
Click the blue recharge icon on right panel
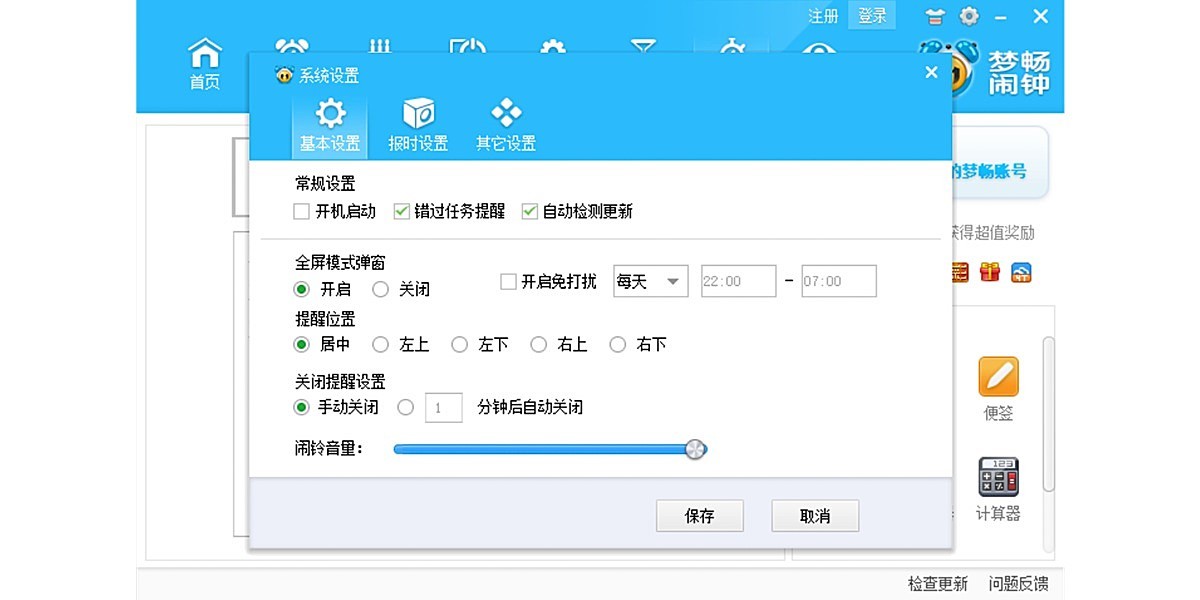1021,271
